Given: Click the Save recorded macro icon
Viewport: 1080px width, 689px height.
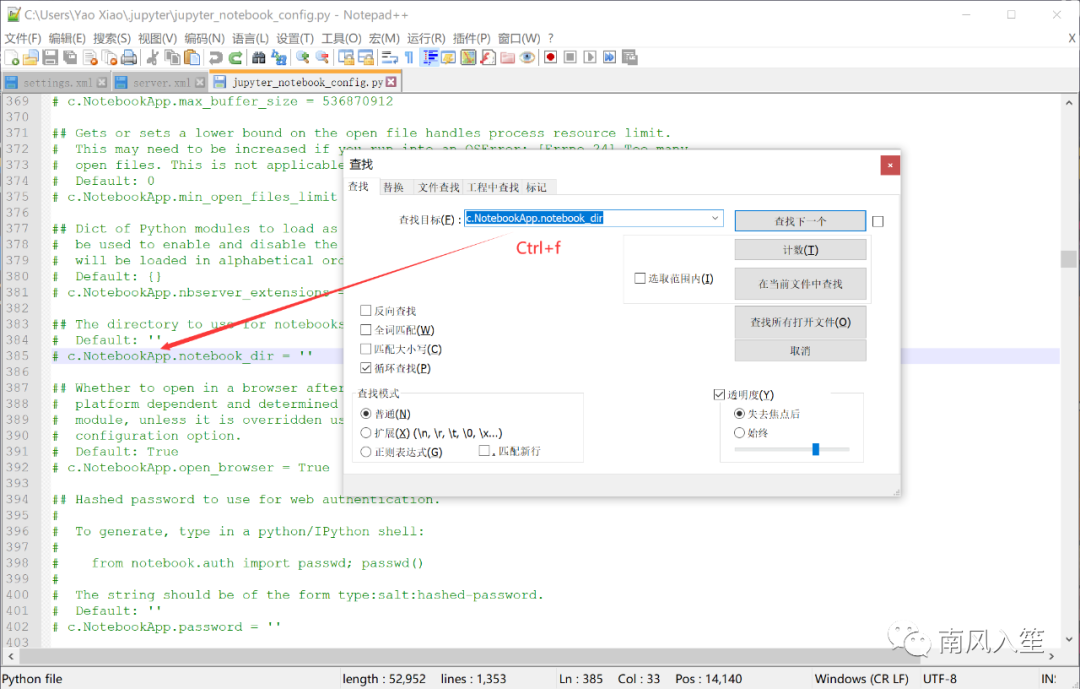Looking at the screenshot, I should pyautogui.click(x=630, y=57).
